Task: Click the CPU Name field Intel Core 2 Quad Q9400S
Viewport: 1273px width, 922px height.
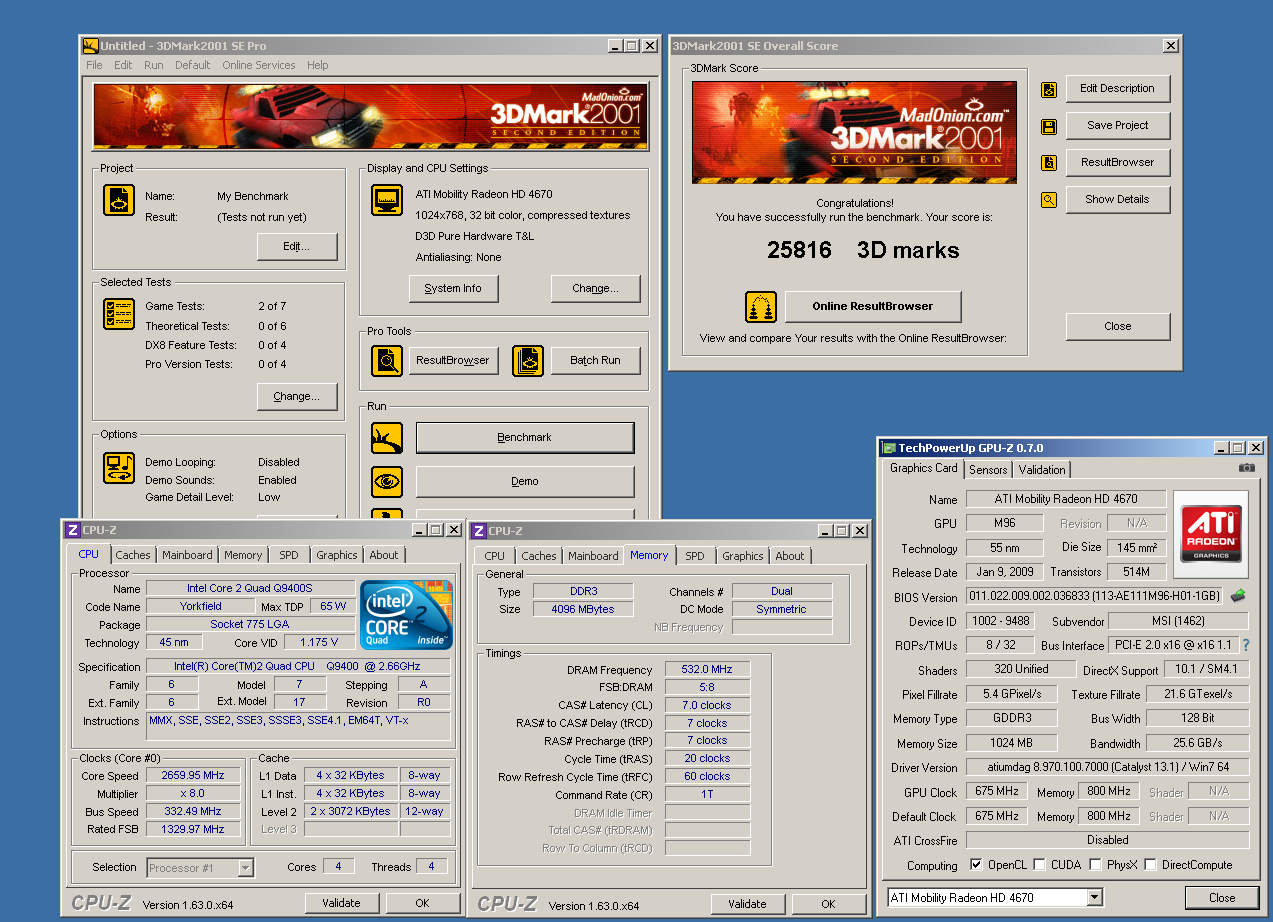Action: point(251,588)
